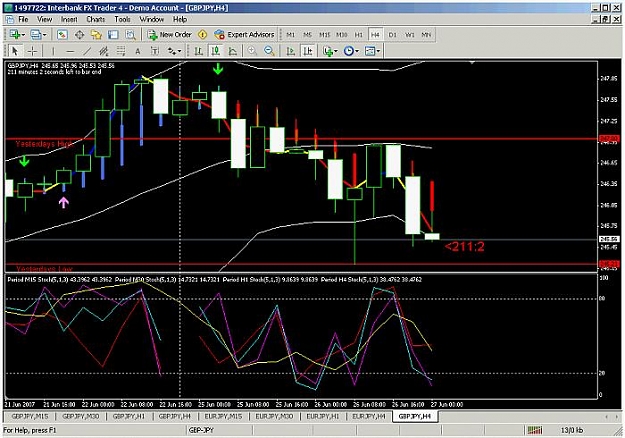Show the Navigator panel star-folder icon
The image size is (625, 438).
pyautogui.click(x=96, y=35)
